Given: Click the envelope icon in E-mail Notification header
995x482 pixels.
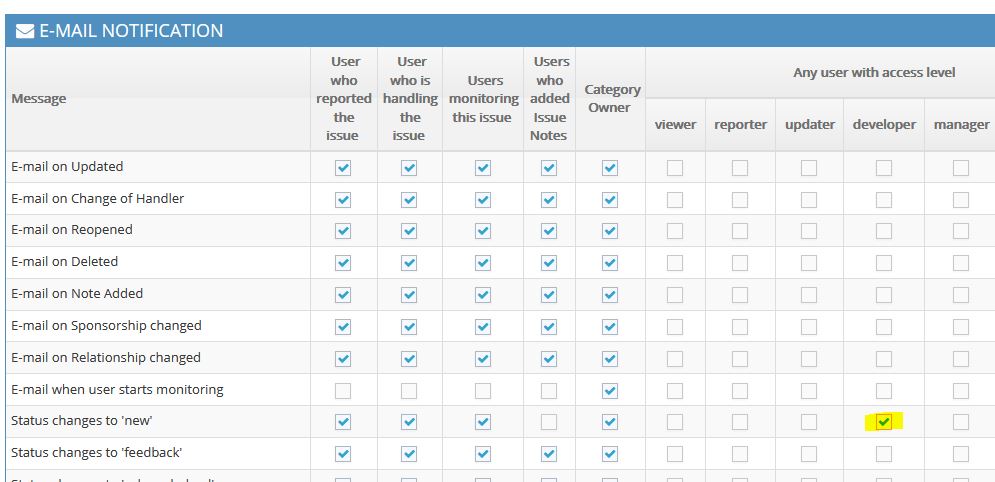Looking at the screenshot, I should click(x=25, y=31).
